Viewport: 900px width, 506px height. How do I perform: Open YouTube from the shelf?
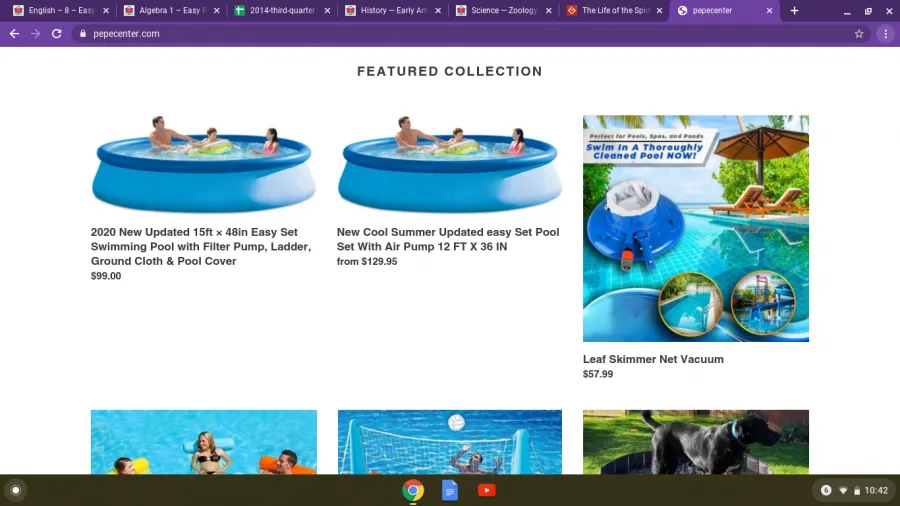pyautogui.click(x=487, y=491)
